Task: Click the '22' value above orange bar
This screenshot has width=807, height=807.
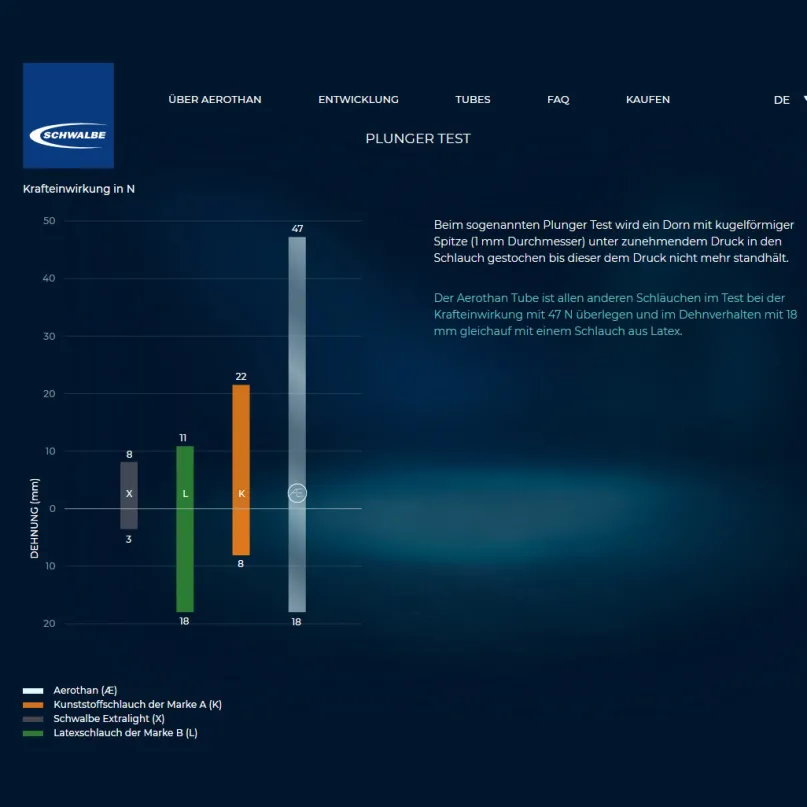Action: [x=241, y=376]
